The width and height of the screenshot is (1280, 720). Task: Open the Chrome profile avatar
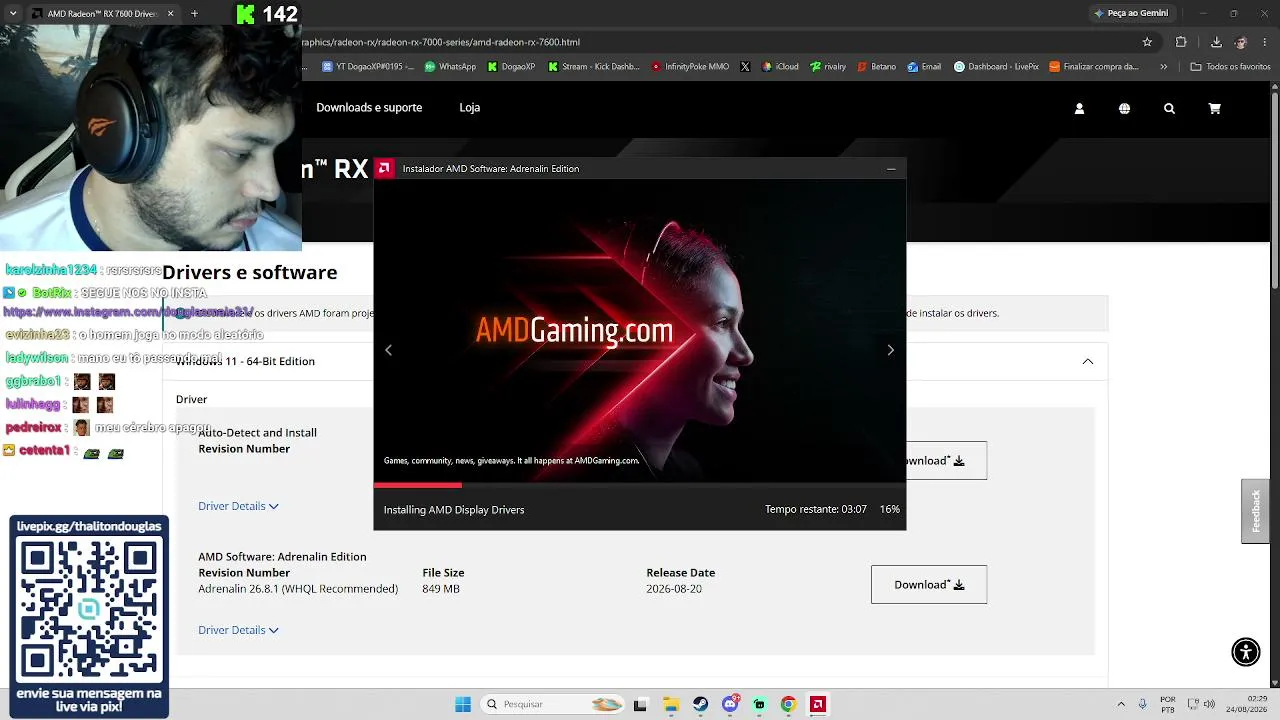click(x=1241, y=42)
